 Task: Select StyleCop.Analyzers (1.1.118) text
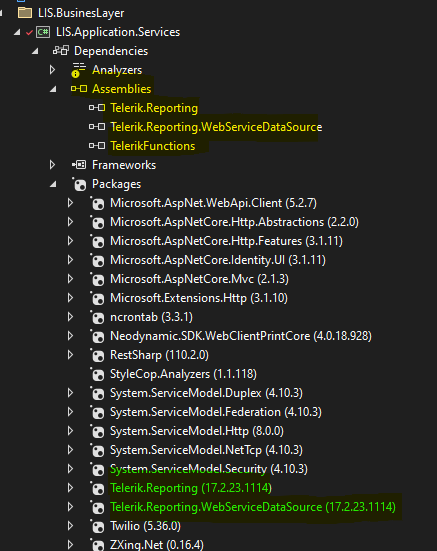pos(183,374)
